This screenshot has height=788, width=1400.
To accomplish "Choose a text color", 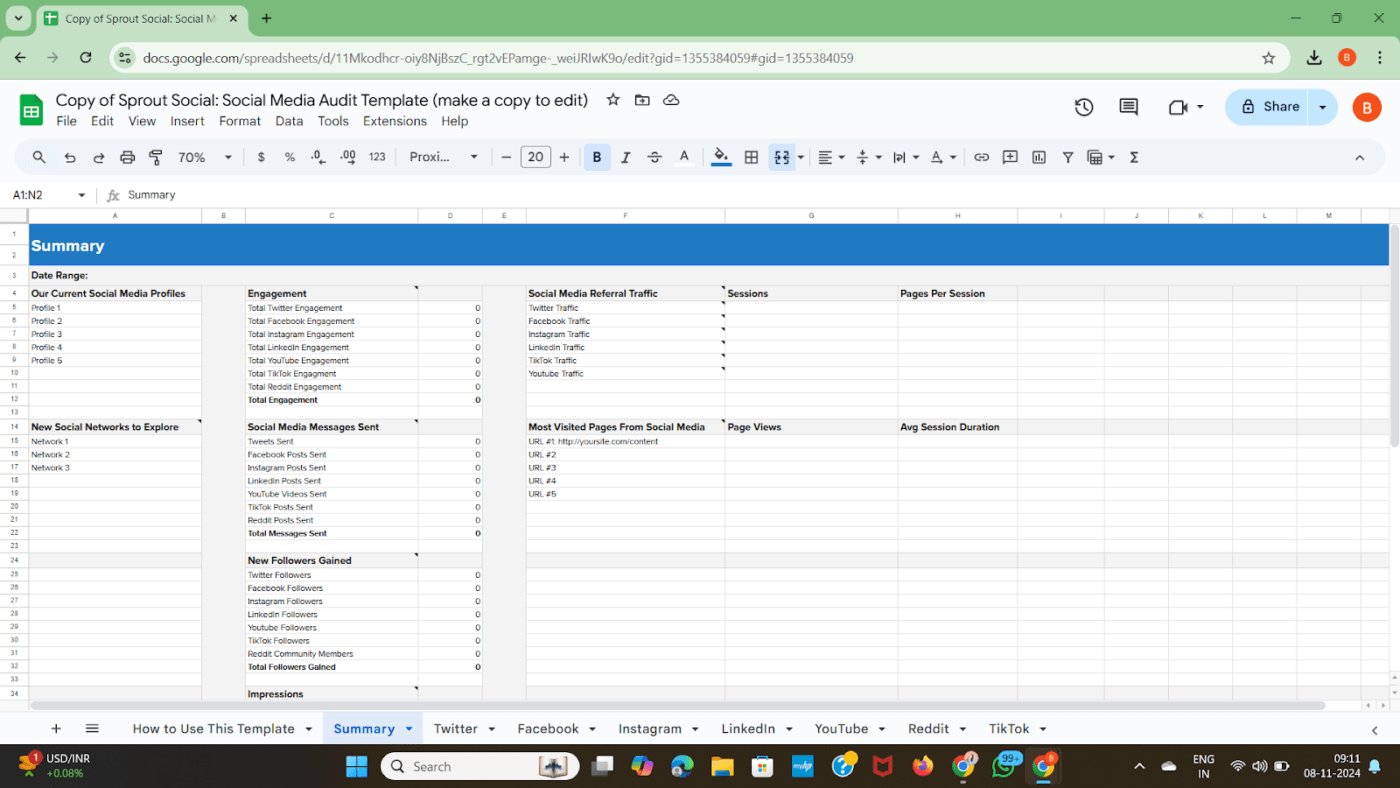I will click(685, 157).
